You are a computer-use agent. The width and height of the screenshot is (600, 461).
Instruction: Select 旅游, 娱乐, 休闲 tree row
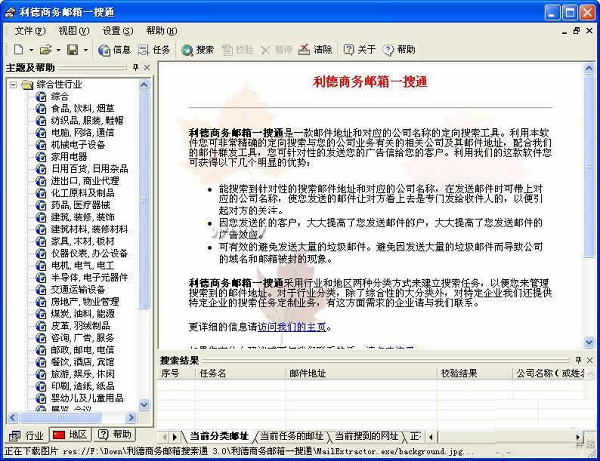tap(75, 374)
